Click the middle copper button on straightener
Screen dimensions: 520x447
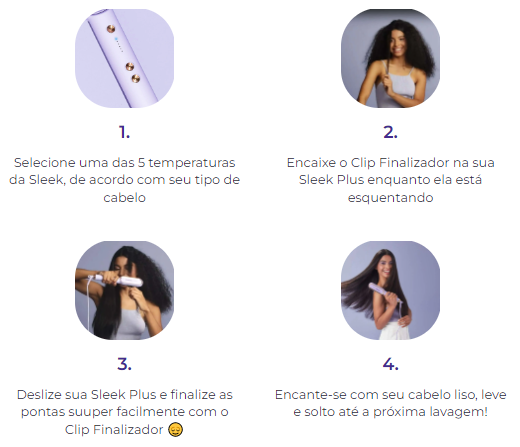130,67
